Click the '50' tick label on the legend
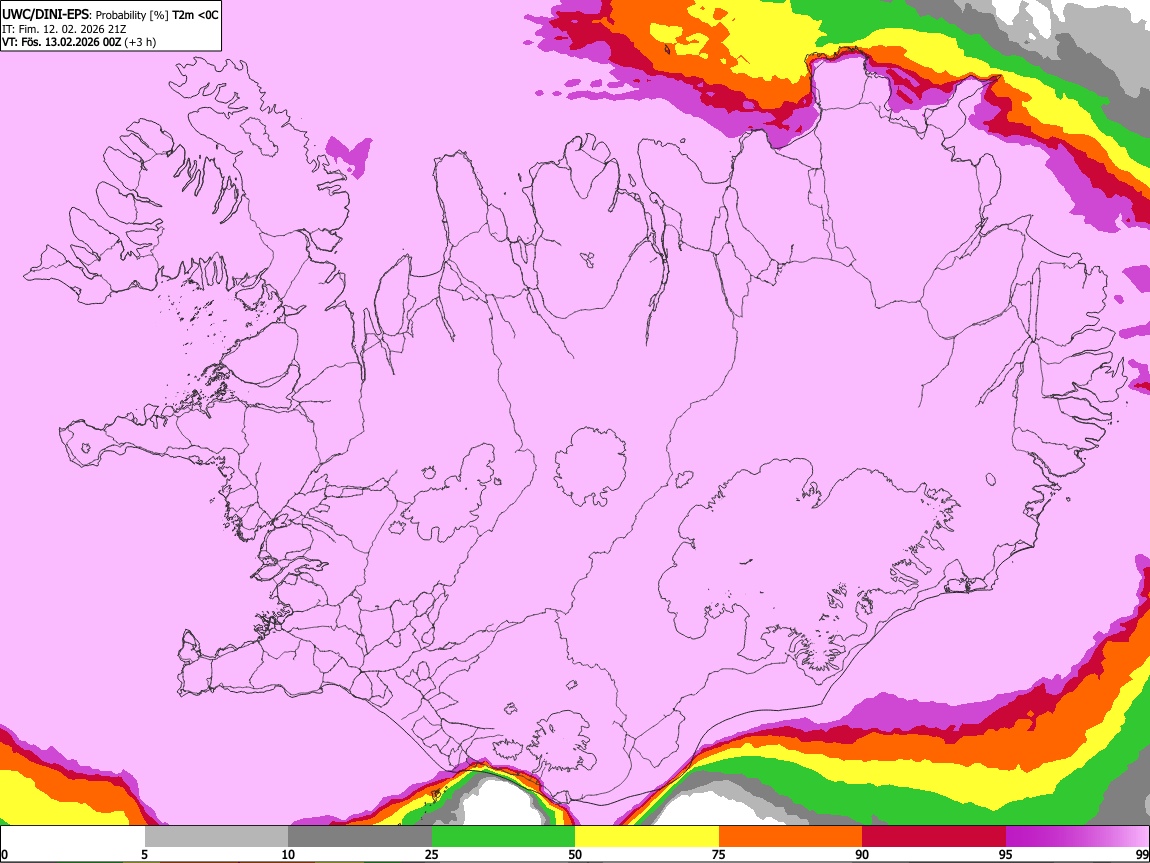Image resolution: width=1150 pixels, height=863 pixels. point(575,854)
